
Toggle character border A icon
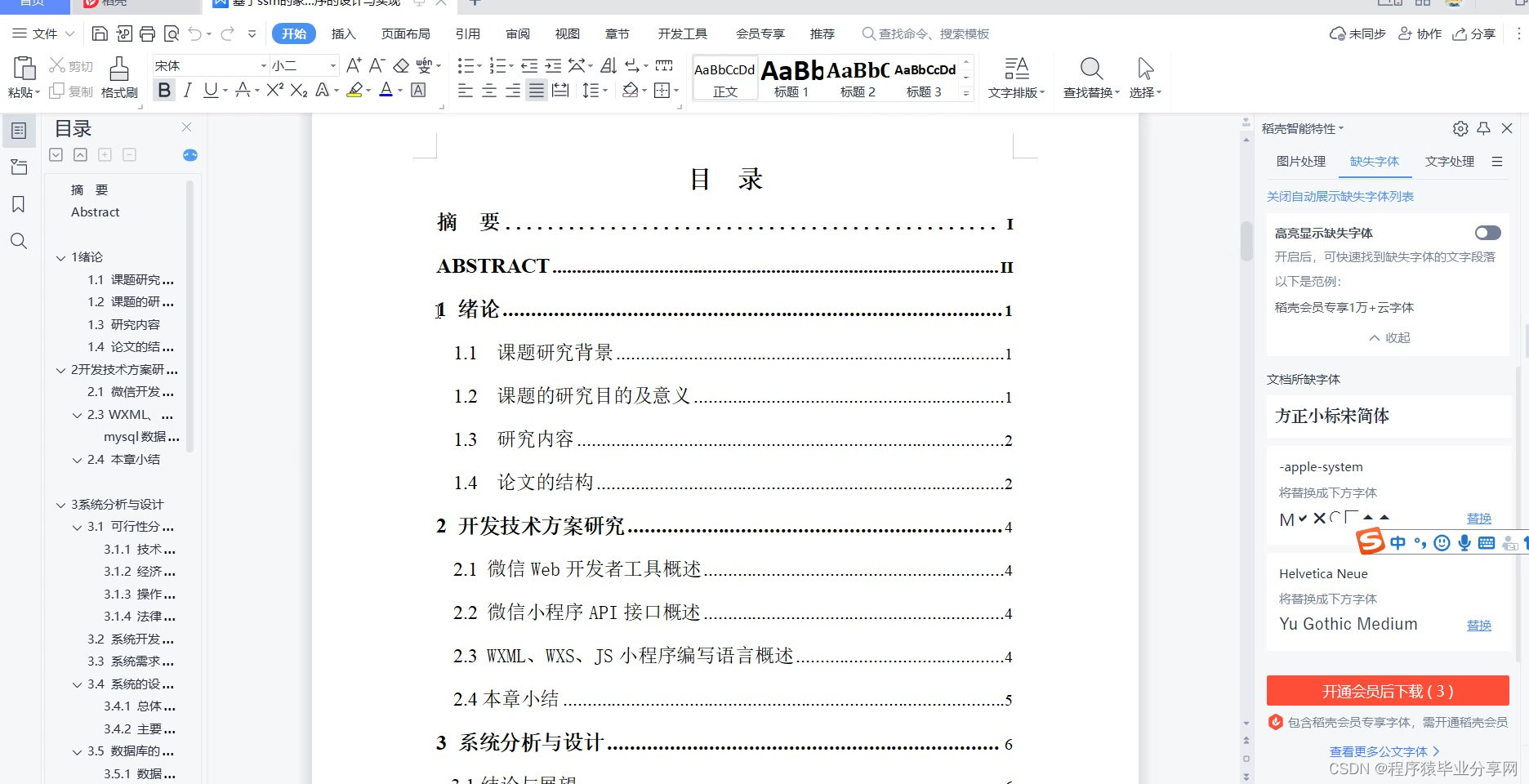pyautogui.click(x=418, y=91)
